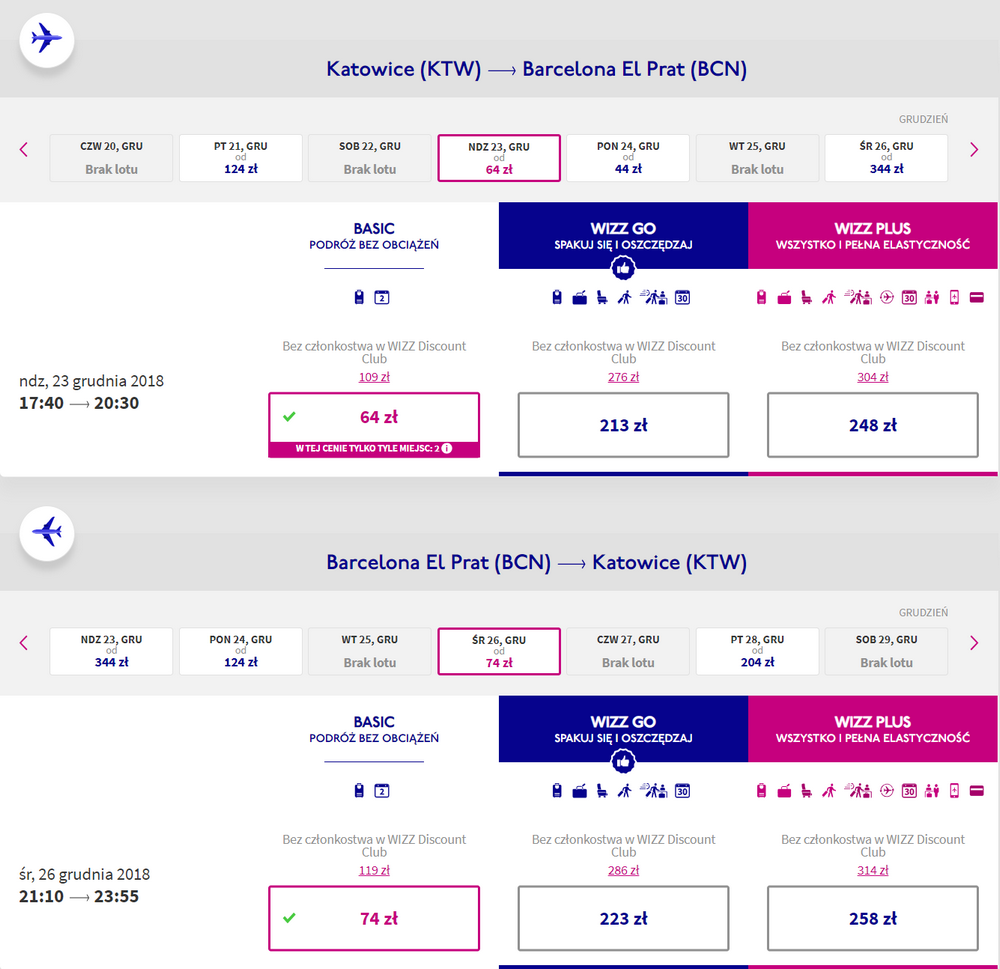Select outbound date NDZ 23, GRU 64 zł
Viewport: 1000px width, 969px height.
pos(499,158)
